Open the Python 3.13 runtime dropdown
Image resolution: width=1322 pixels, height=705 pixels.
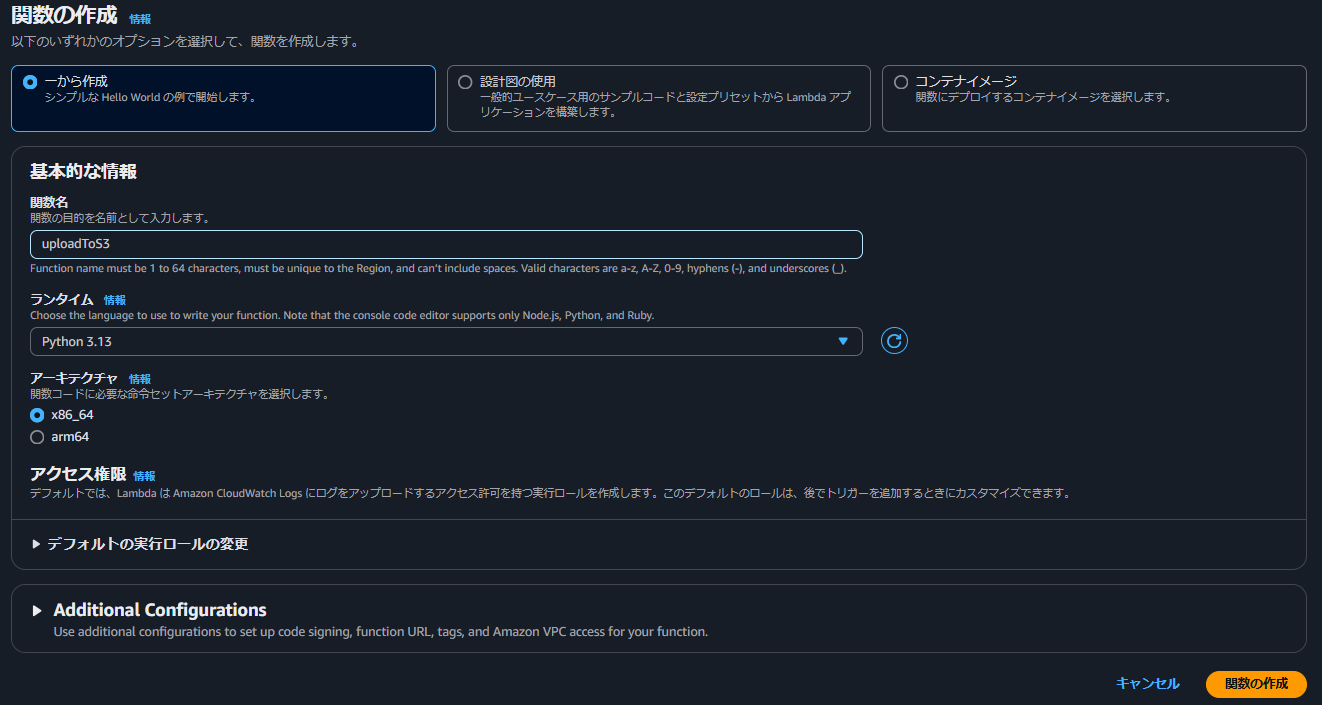pyautogui.click(x=446, y=341)
